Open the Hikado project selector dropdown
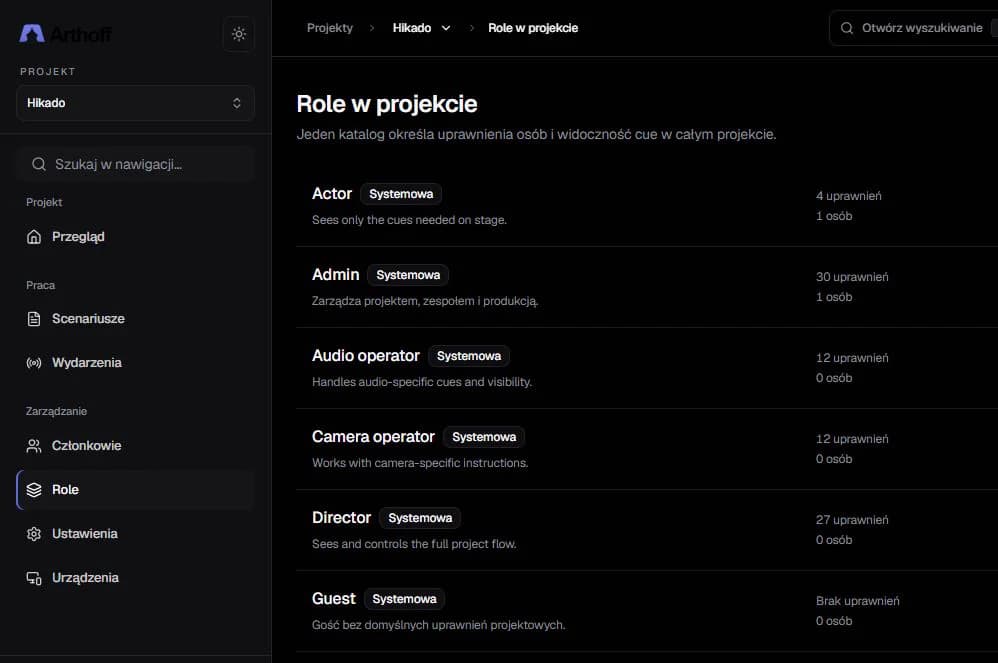Viewport: 998px width, 663px height. (x=136, y=103)
